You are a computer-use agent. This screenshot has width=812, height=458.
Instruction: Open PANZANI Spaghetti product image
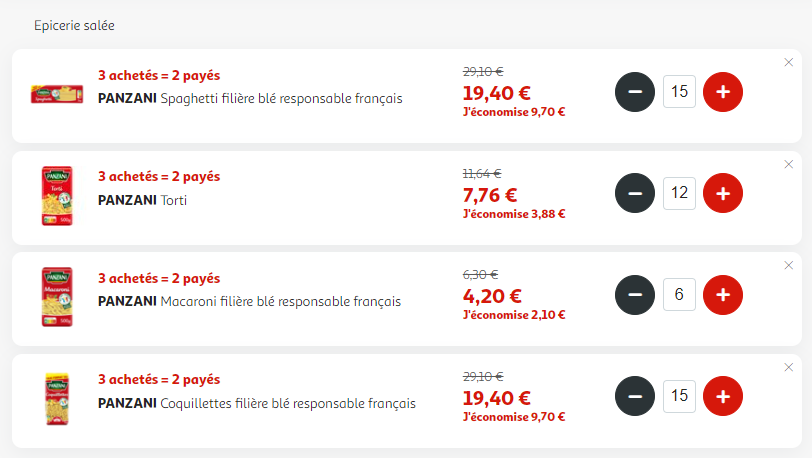pyautogui.click(x=57, y=94)
